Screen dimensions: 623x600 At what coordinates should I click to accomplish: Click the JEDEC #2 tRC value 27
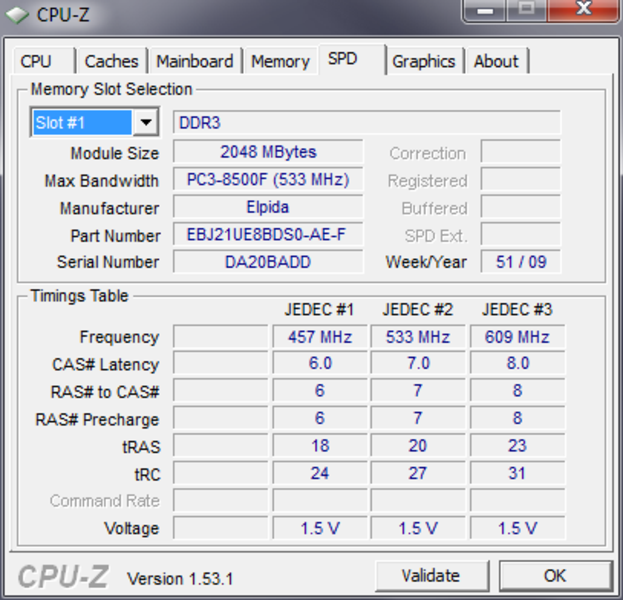418,473
